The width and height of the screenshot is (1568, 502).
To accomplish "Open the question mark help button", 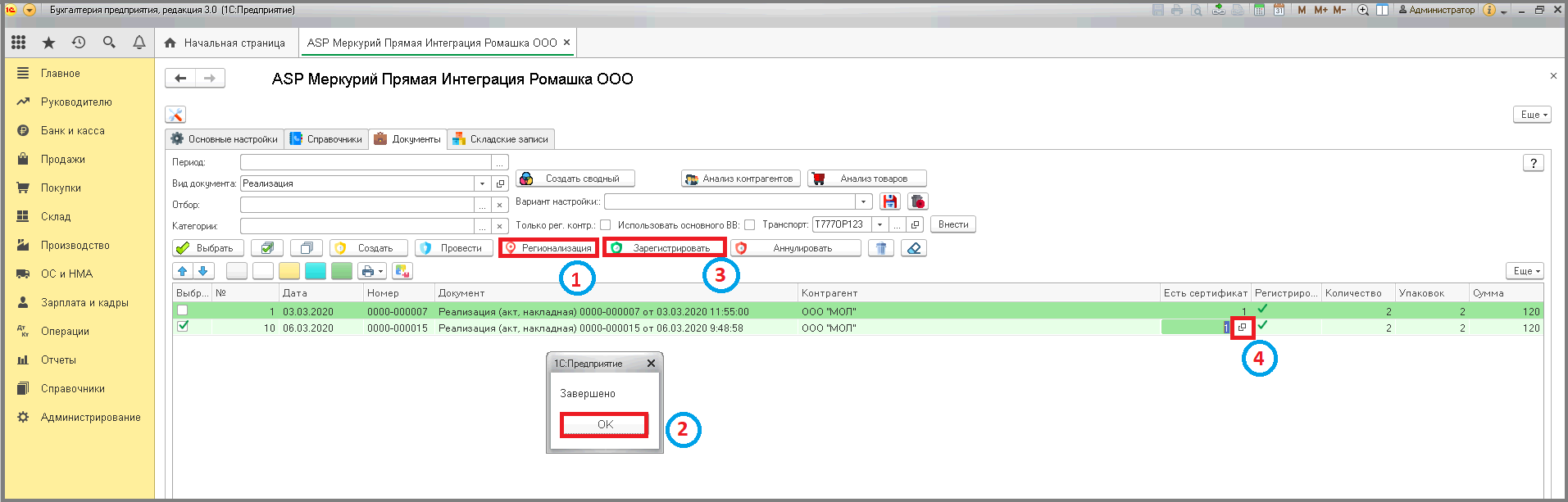I will coord(1534,163).
